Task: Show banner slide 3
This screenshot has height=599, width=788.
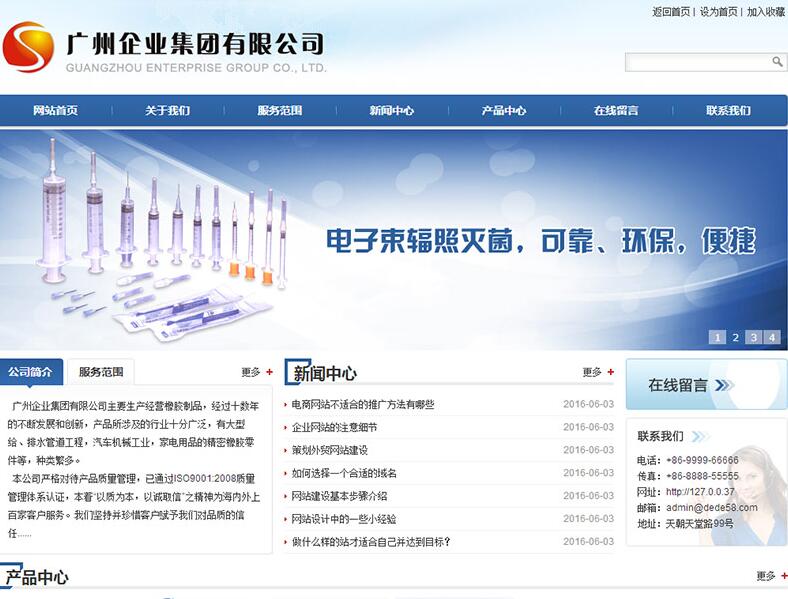Action: tap(753, 337)
